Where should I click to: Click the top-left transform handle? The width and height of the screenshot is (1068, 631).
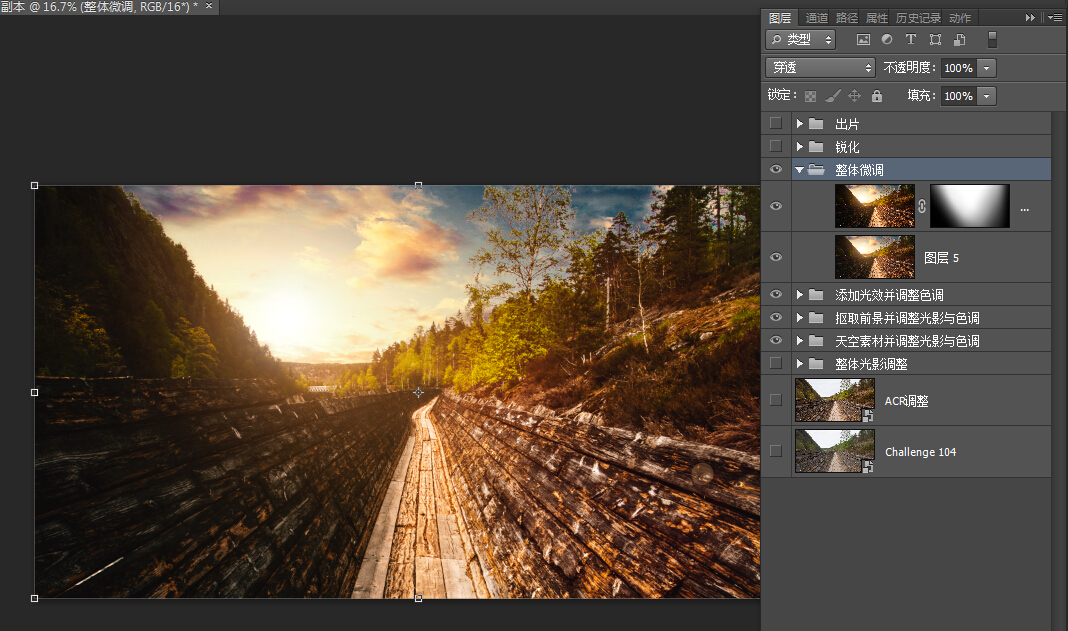(35, 185)
